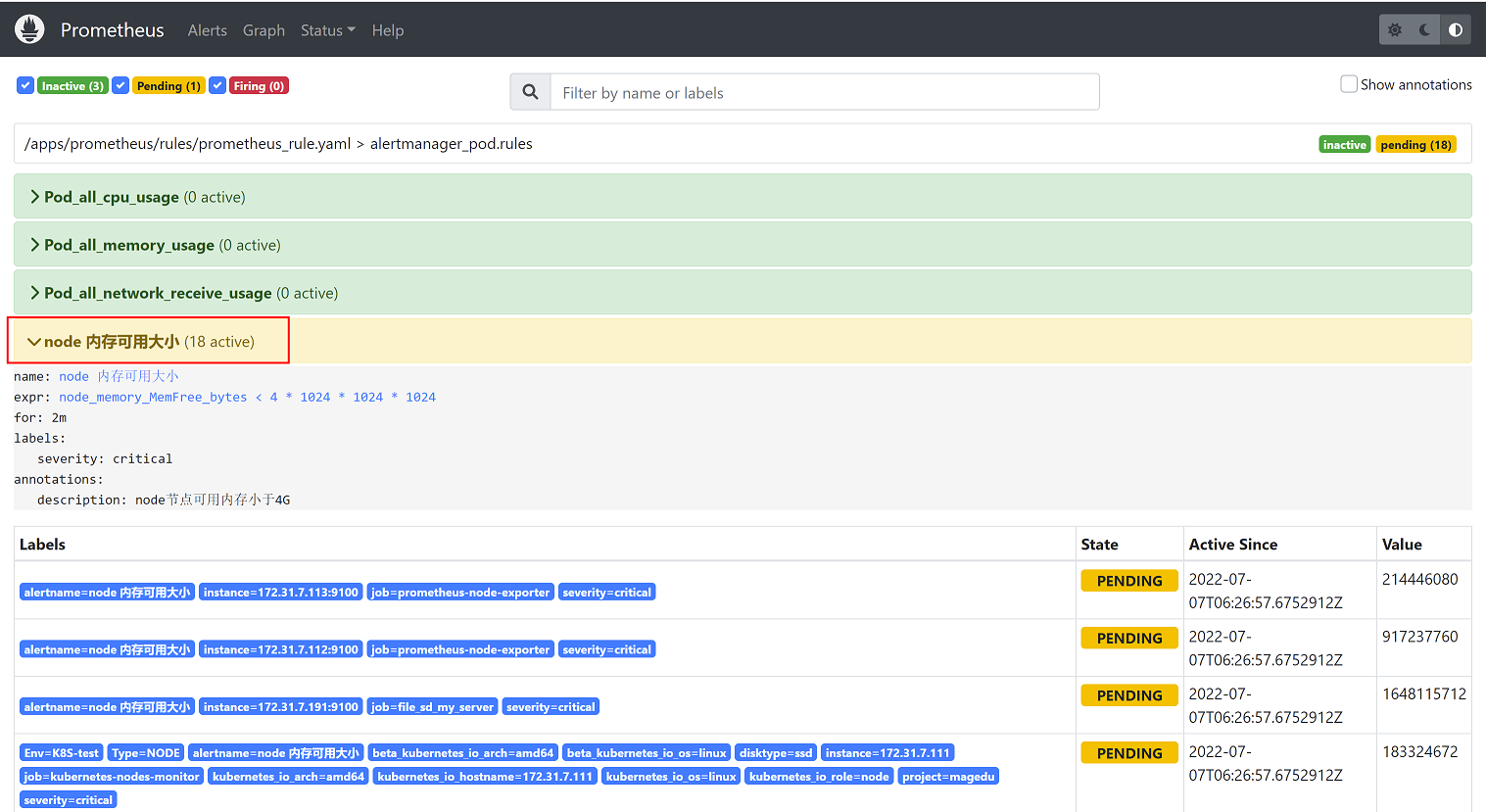Image resolution: width=1486 pixels, height=812 pixels.
Task: Focus the filter by name or labels field
Action: click(823, 92)
